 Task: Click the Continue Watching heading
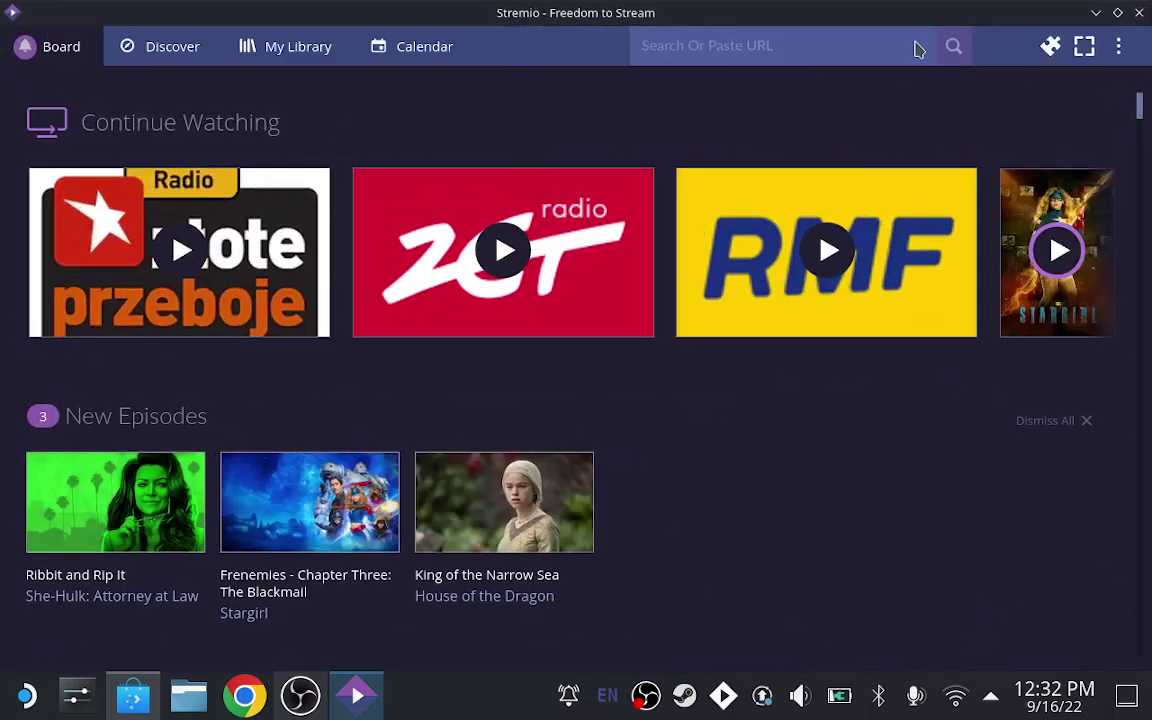coord(180,122)
